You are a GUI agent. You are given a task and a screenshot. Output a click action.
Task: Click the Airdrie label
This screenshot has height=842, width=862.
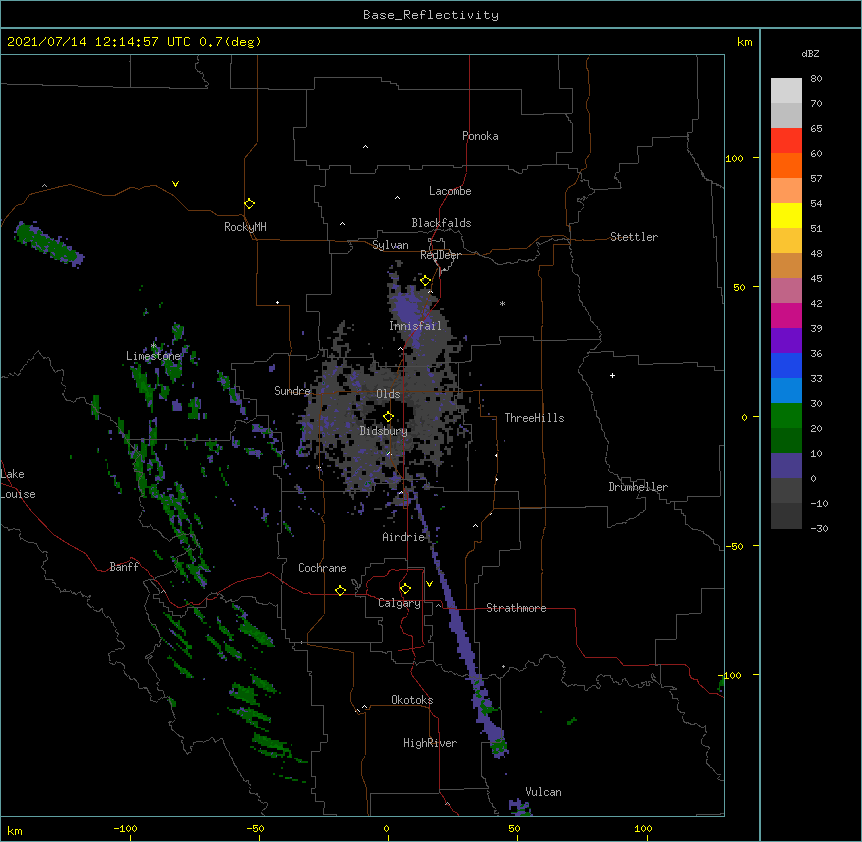[404, 537]
